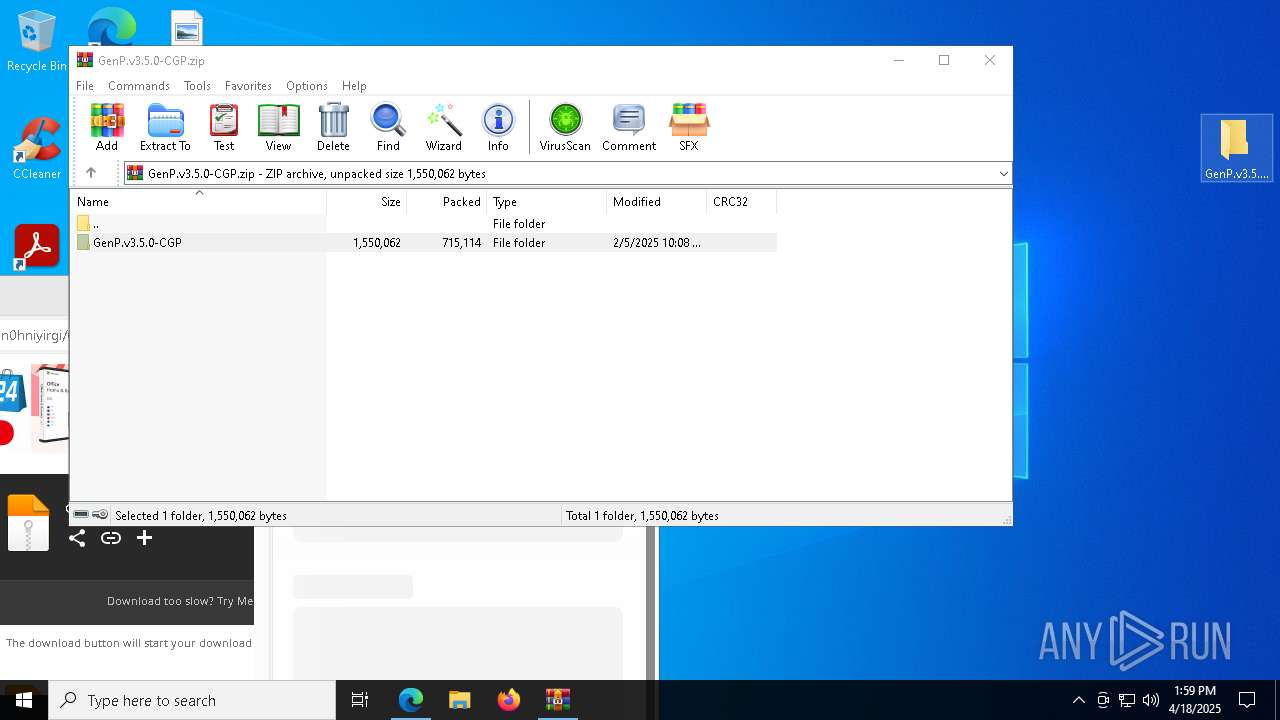The image size is (1280, 720).
Task: Sort by Type column header
Action: [x=547, y=202]
